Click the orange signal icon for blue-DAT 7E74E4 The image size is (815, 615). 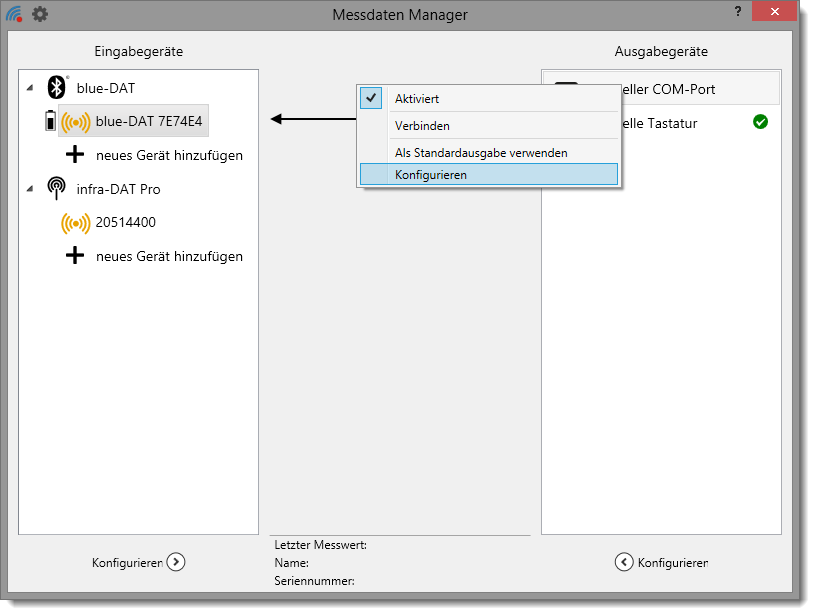(x=75, y=123)
